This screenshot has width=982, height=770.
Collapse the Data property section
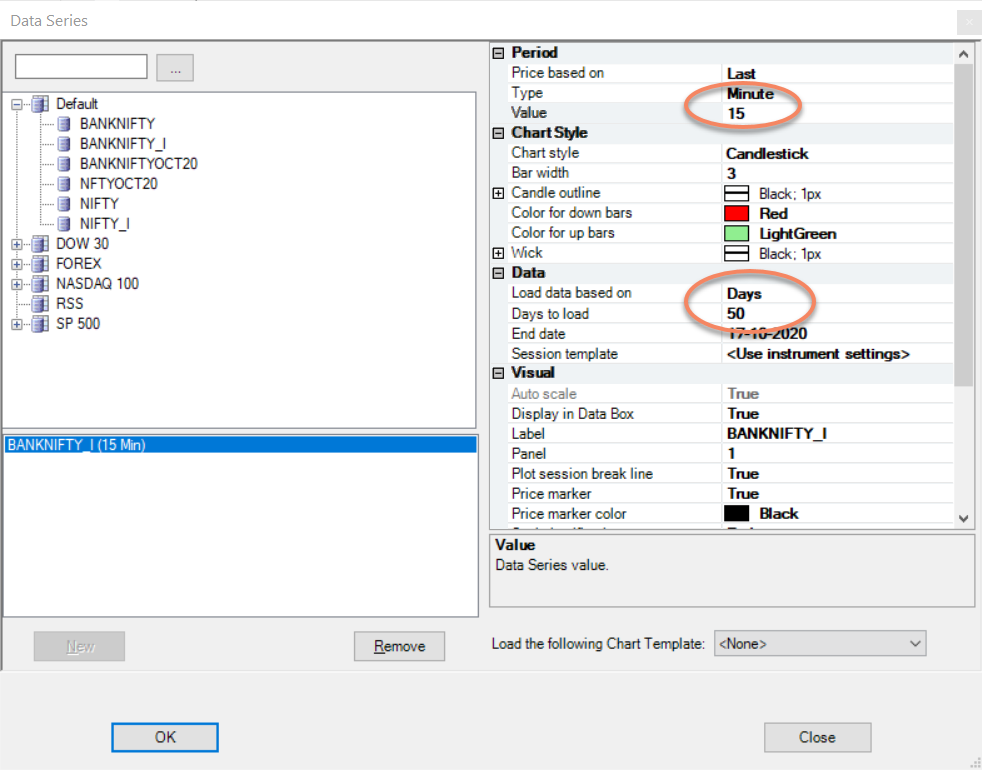(499, 273)
